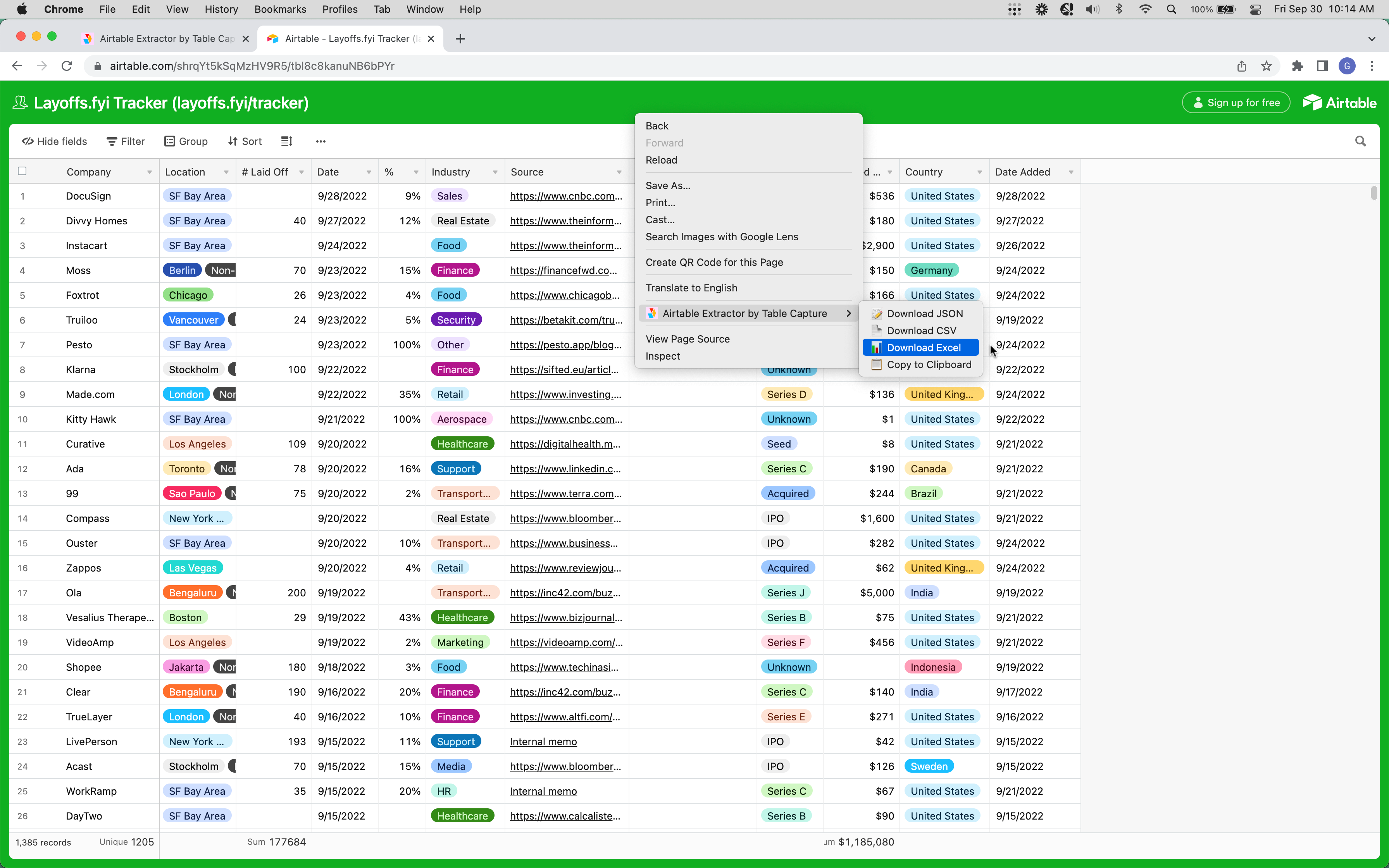1389x868 pixels.
Task: Open the three-dots more options in view bar
Action: click(321, 141)
